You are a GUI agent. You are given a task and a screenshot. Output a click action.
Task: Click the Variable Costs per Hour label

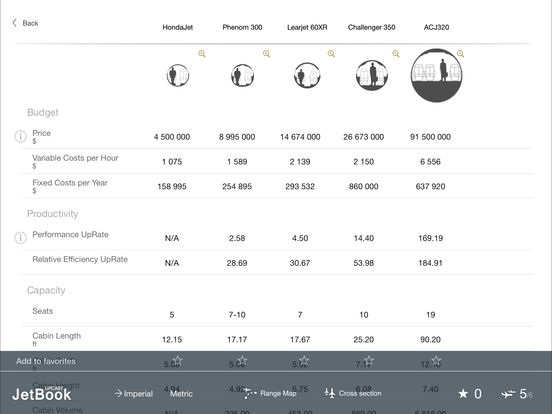click(x=75, y=158)
